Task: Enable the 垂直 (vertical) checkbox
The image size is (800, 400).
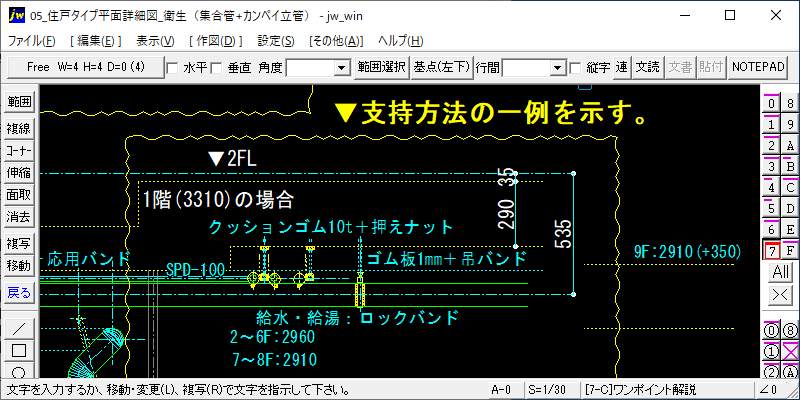Action: [217, 68]
